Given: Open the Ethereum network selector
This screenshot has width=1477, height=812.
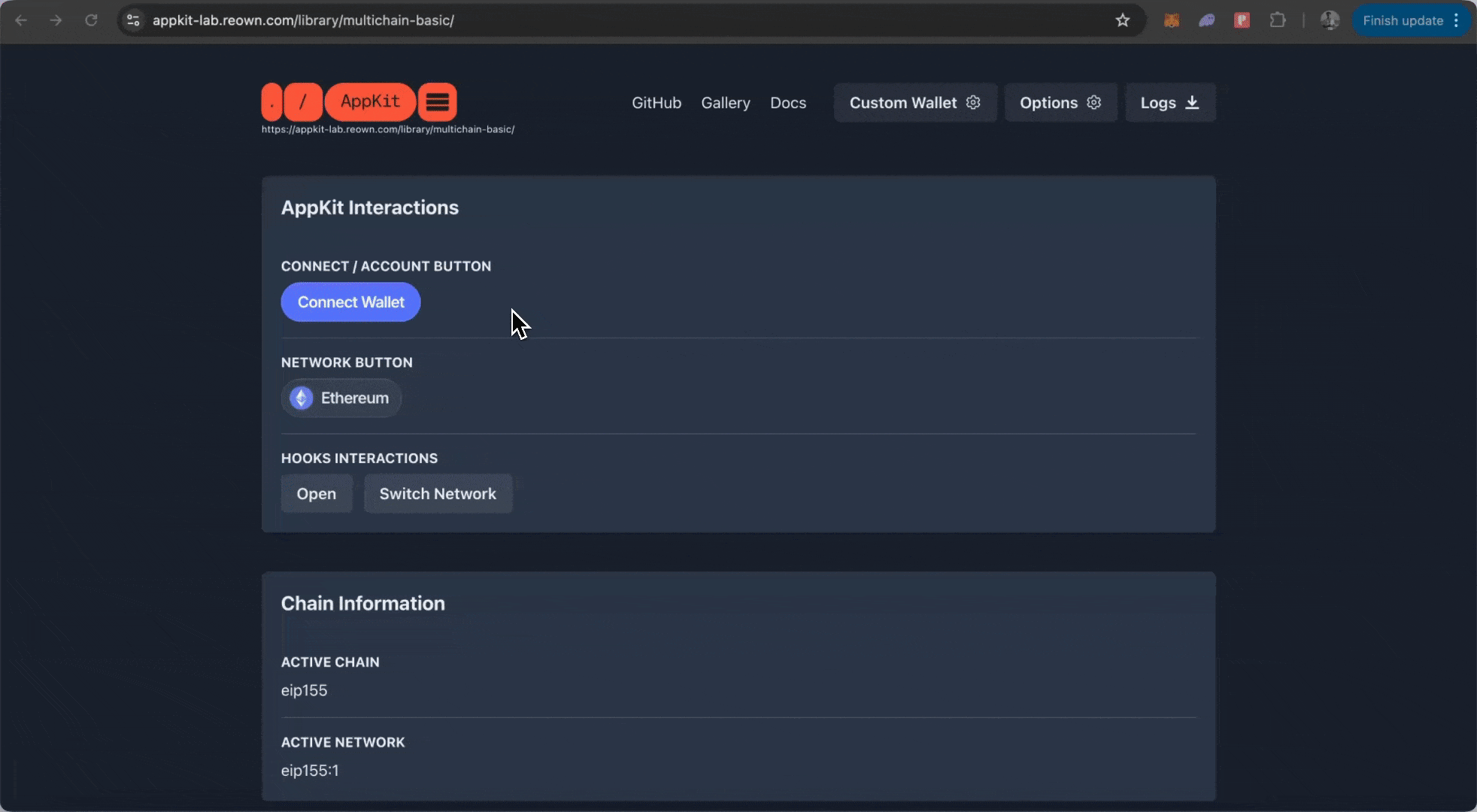Looking at the screenshot, I should coord(341,398).
